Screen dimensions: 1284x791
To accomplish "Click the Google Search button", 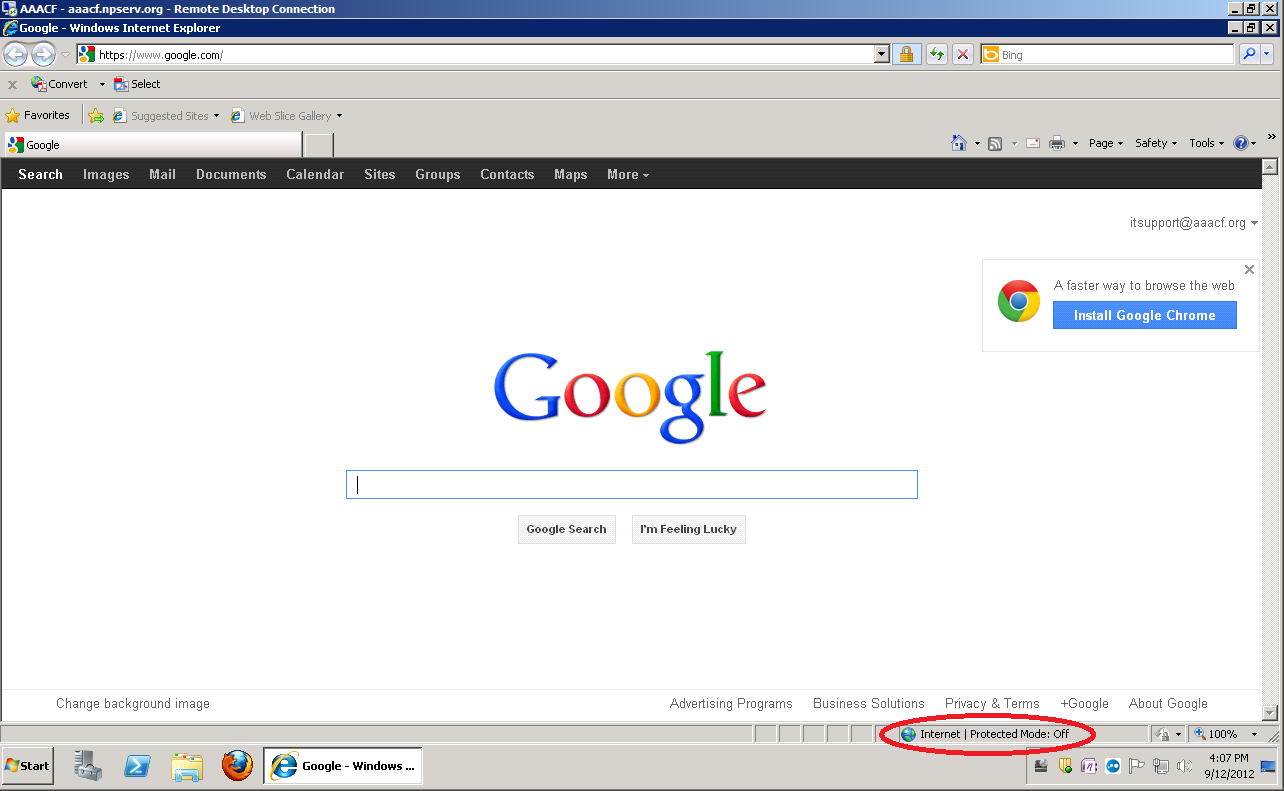I will 567,529.
